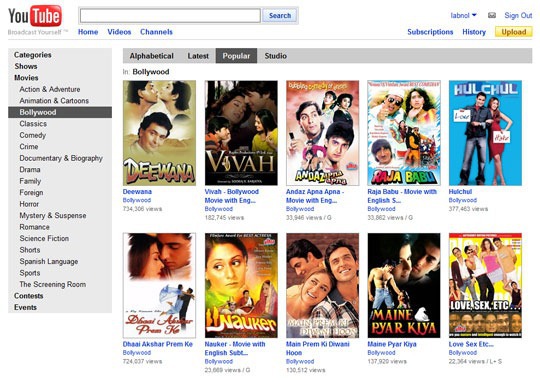The image size is (540, 382).
Task: Select the Studio tab
Action: [x=276, y=56]
